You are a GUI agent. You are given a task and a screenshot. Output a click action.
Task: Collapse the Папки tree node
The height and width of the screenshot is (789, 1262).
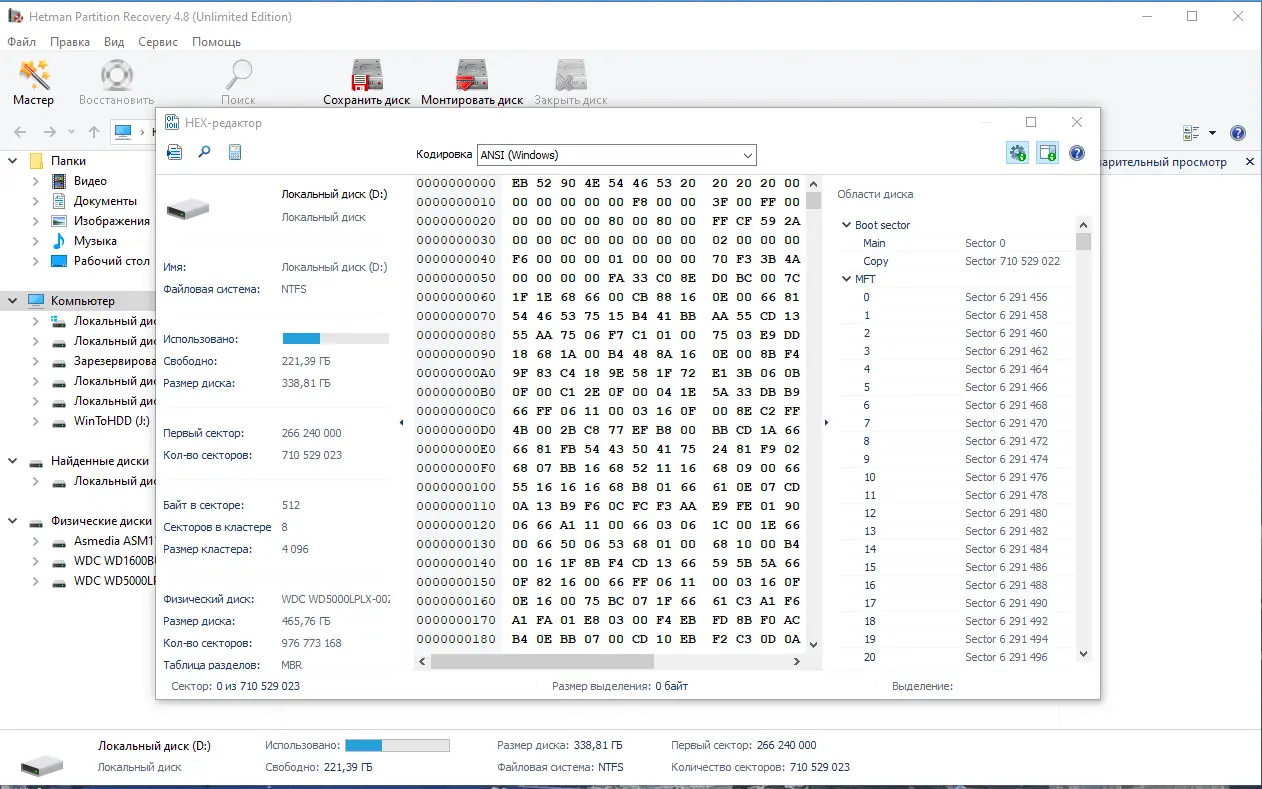click(x=14, y=161)
